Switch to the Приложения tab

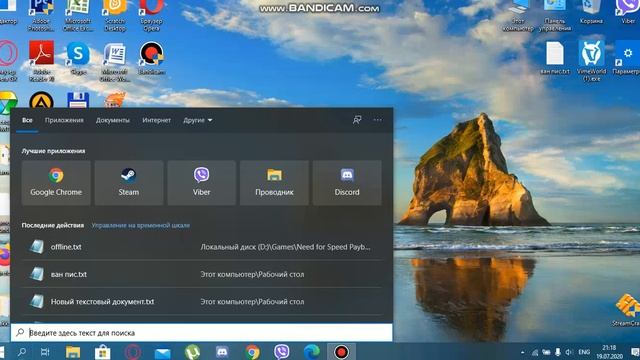tap(64, 120)
